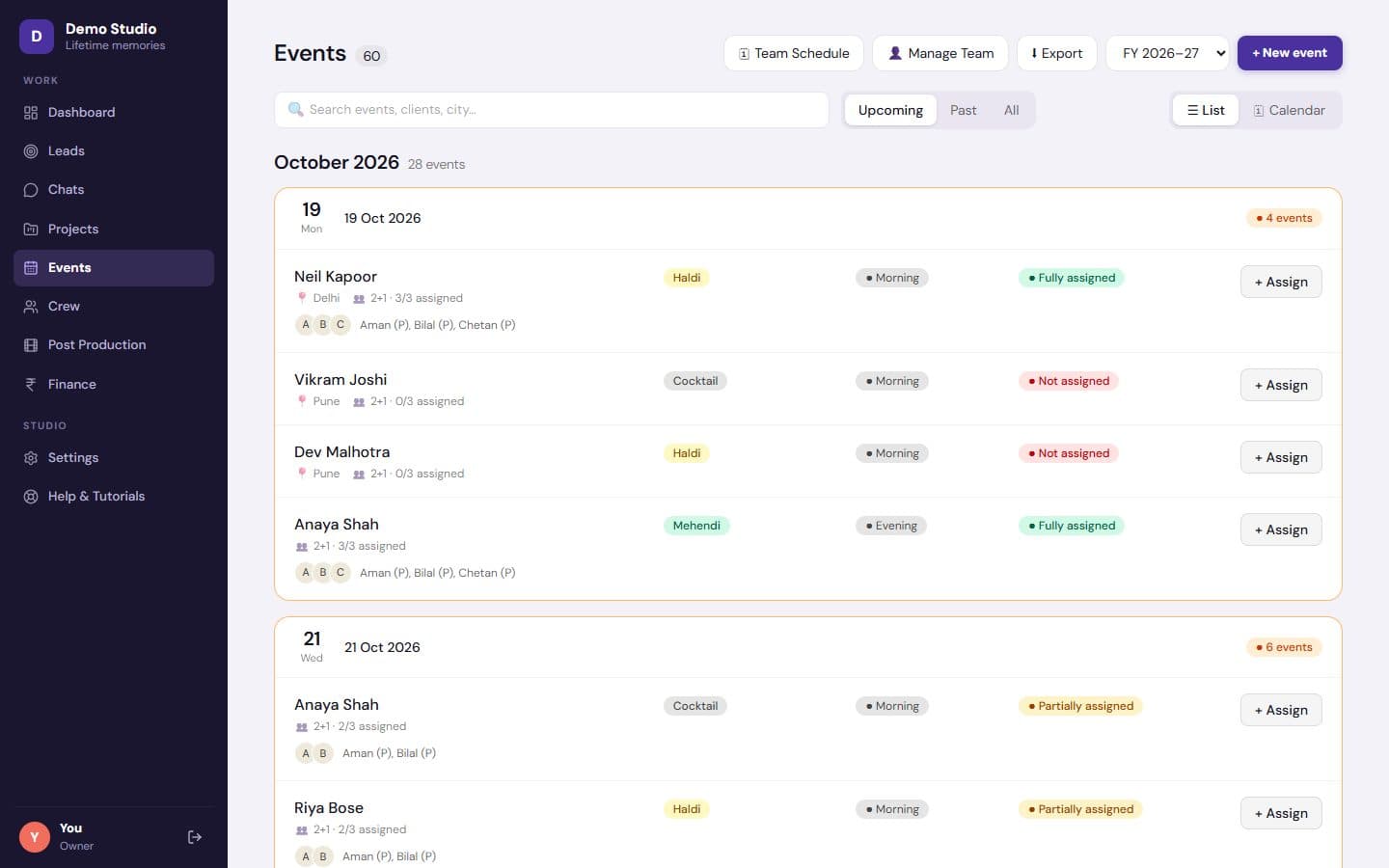Click the Mehendi tag on Anaya Shah
This screenshot has width=1389, height=868.
click(x=696, y=526)
